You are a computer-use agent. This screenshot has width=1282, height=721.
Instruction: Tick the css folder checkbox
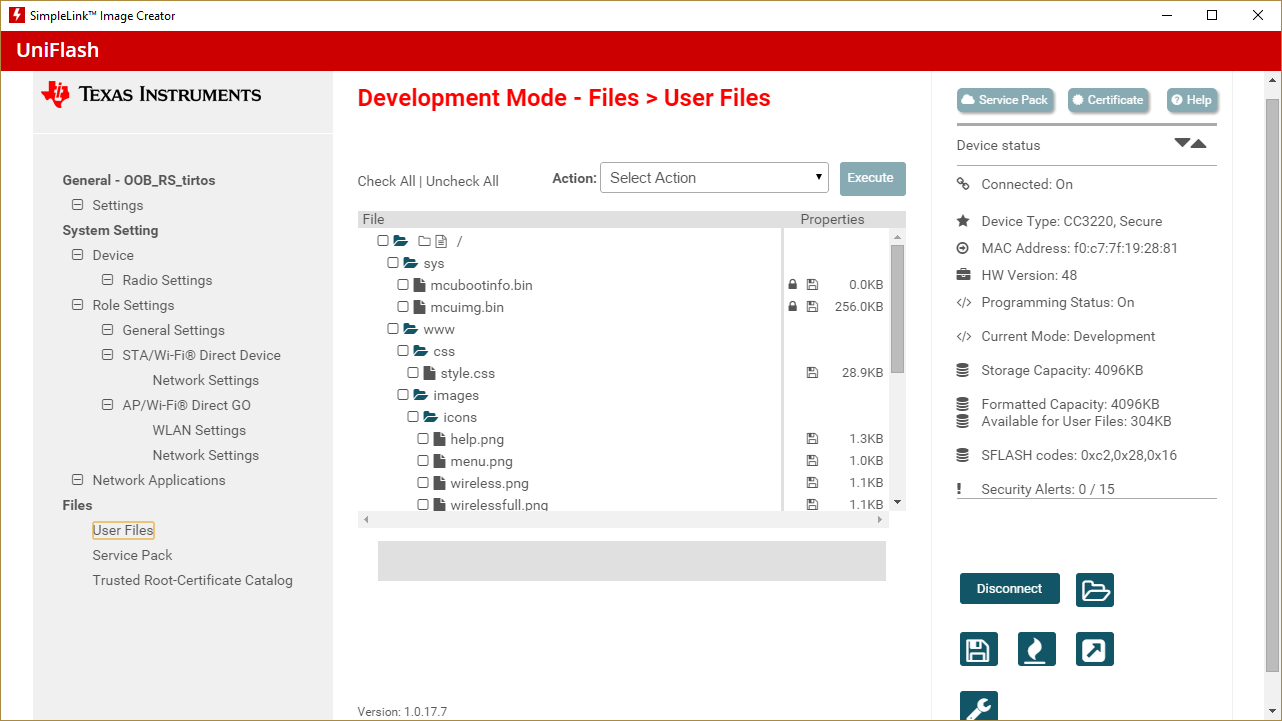pyautogui.click(x=403, y=351)
